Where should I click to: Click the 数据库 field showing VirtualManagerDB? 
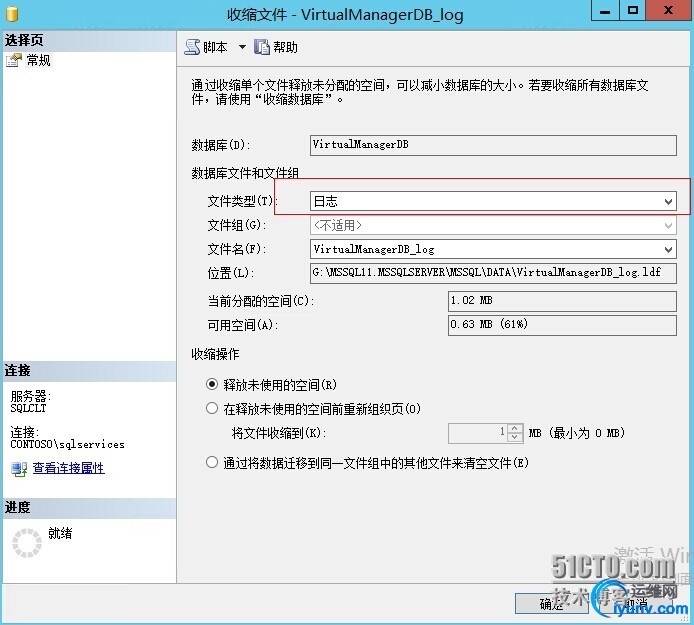coord(493,145)
